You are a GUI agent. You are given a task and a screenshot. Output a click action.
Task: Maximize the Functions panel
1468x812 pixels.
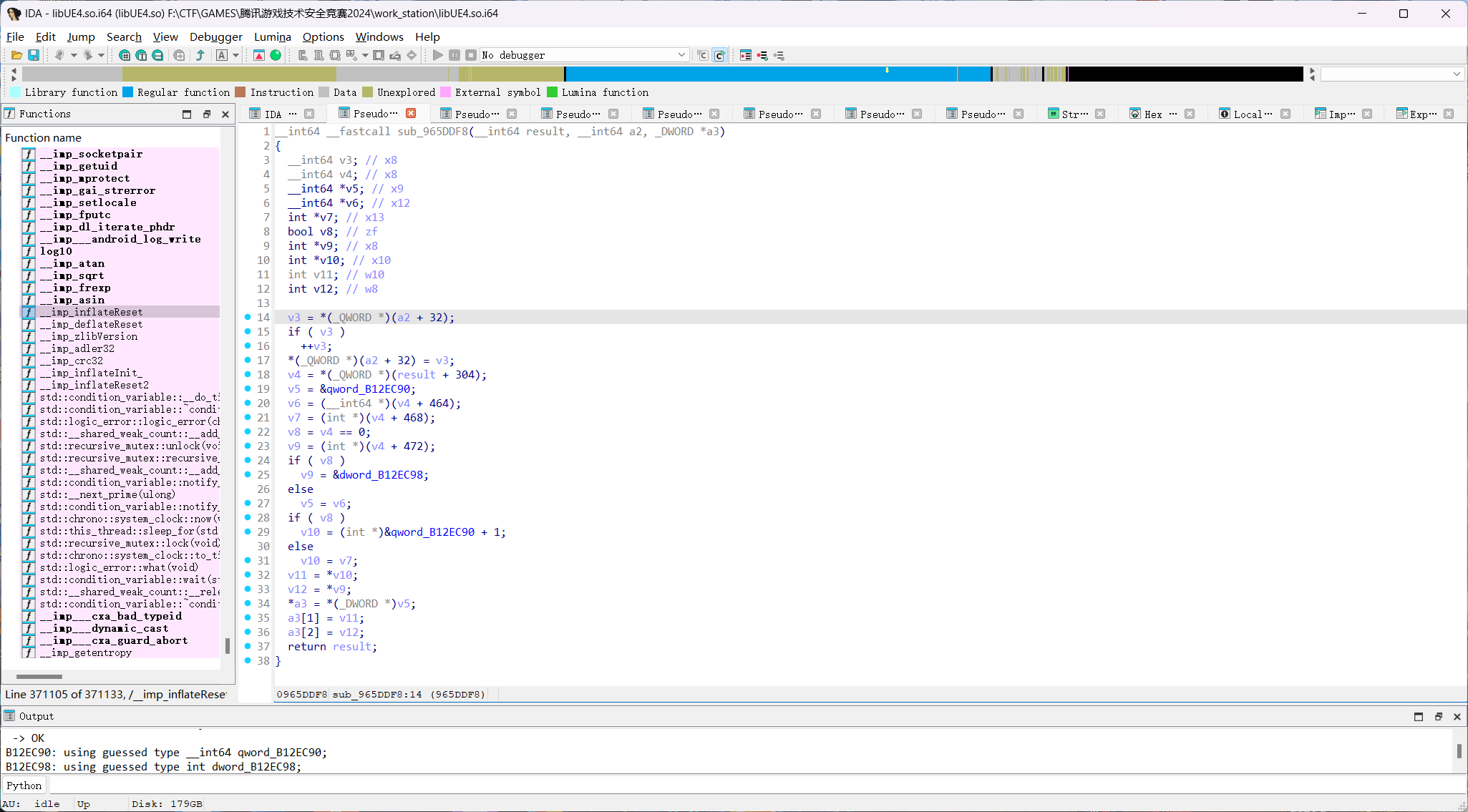tap(187, 114)
